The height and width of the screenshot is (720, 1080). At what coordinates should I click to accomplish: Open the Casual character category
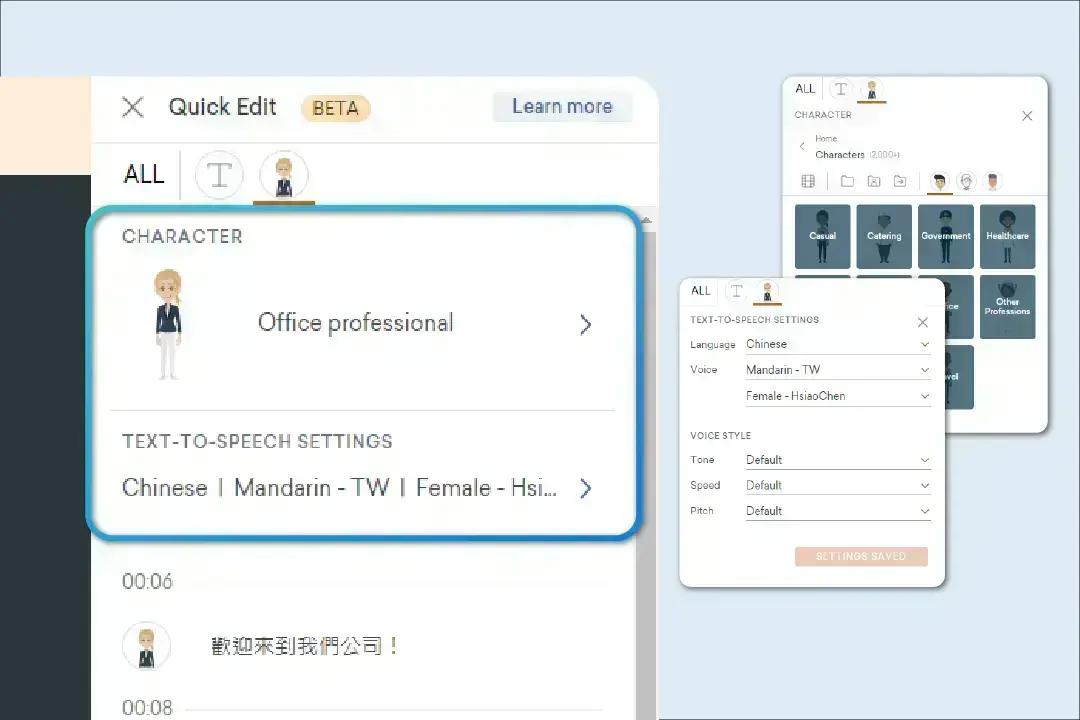pyautogui.click(x=822, y=236)
